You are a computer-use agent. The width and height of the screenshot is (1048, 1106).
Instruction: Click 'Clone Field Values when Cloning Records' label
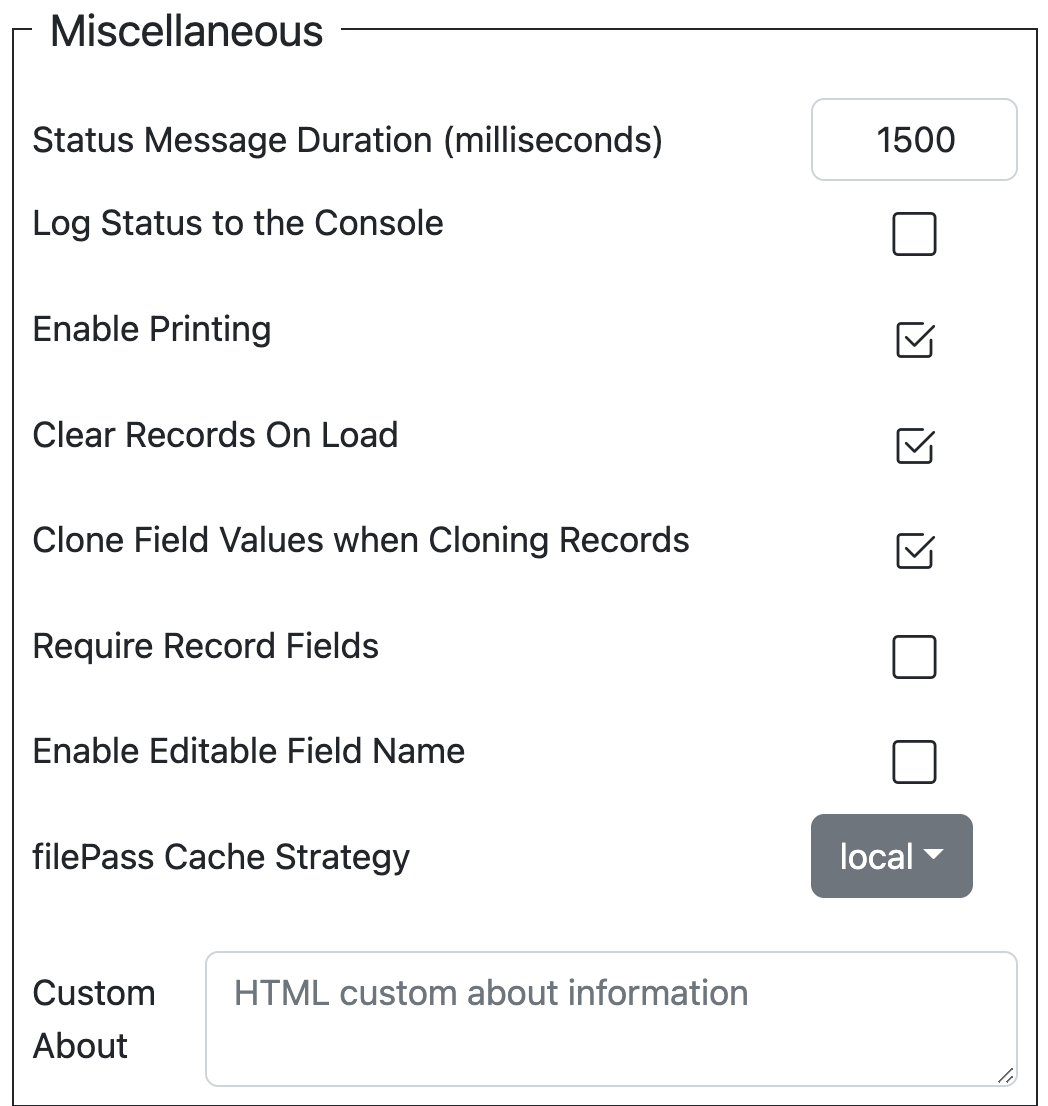(360, 540)
